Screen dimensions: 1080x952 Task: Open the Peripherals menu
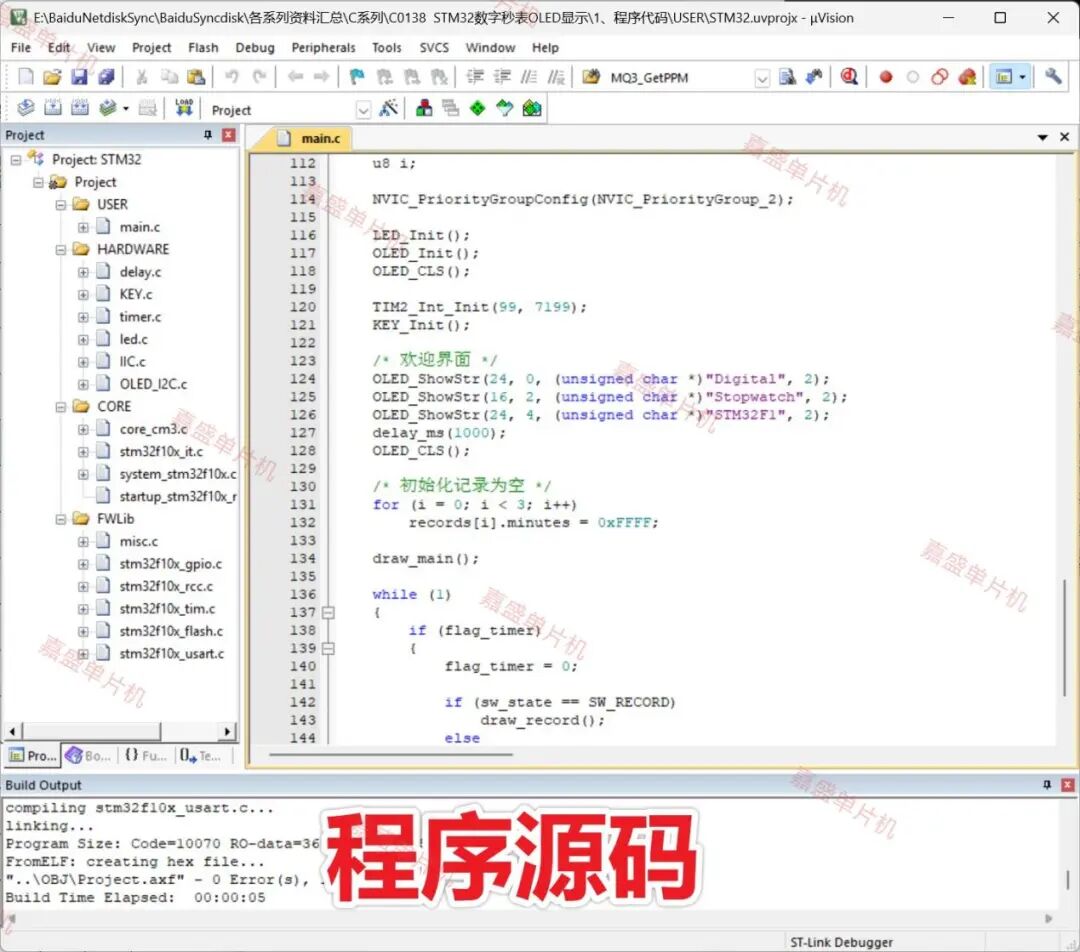click(x=324, y=48)
